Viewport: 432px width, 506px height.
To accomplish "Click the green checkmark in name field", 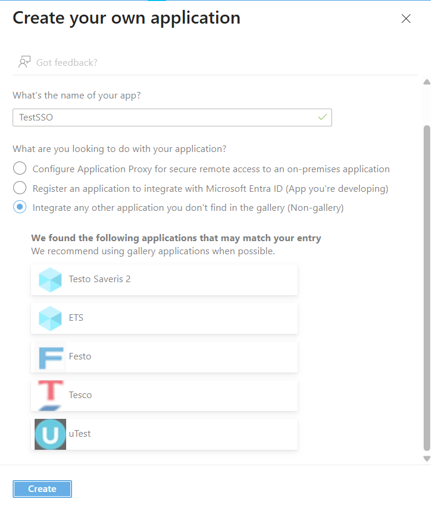I will point(322,117).
